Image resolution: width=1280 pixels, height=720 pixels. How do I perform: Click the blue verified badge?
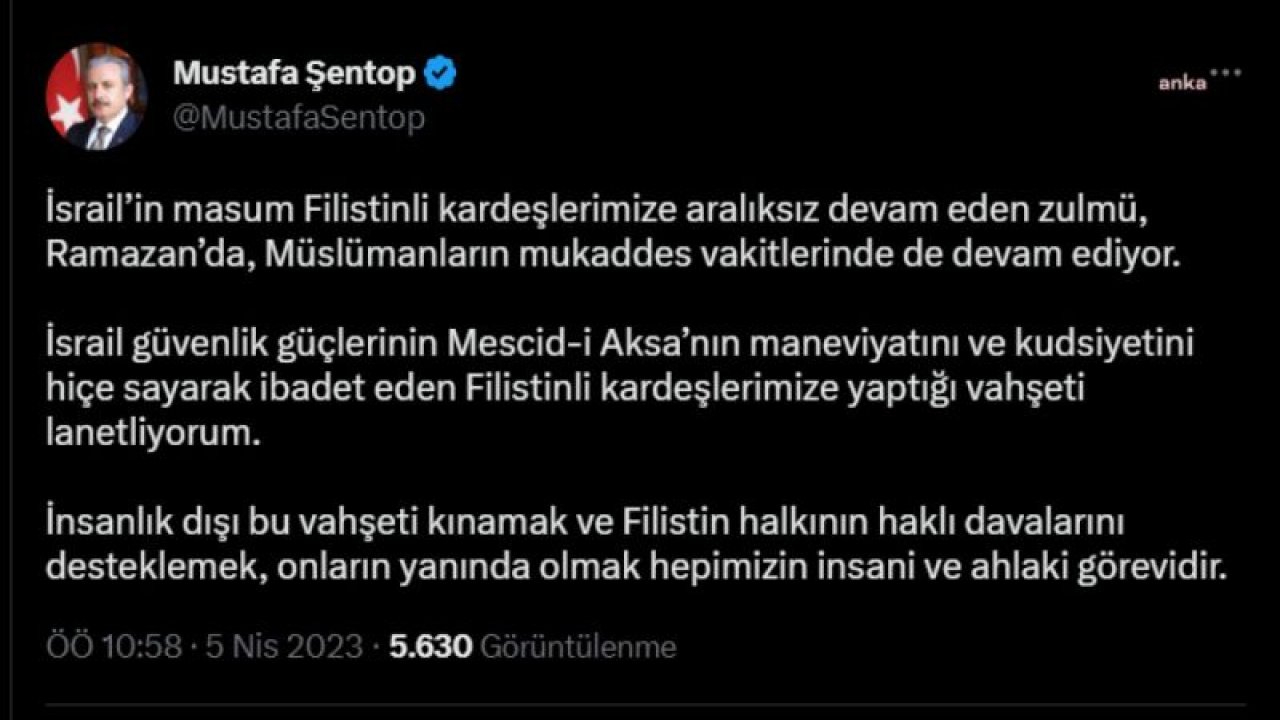coord(440,74)
